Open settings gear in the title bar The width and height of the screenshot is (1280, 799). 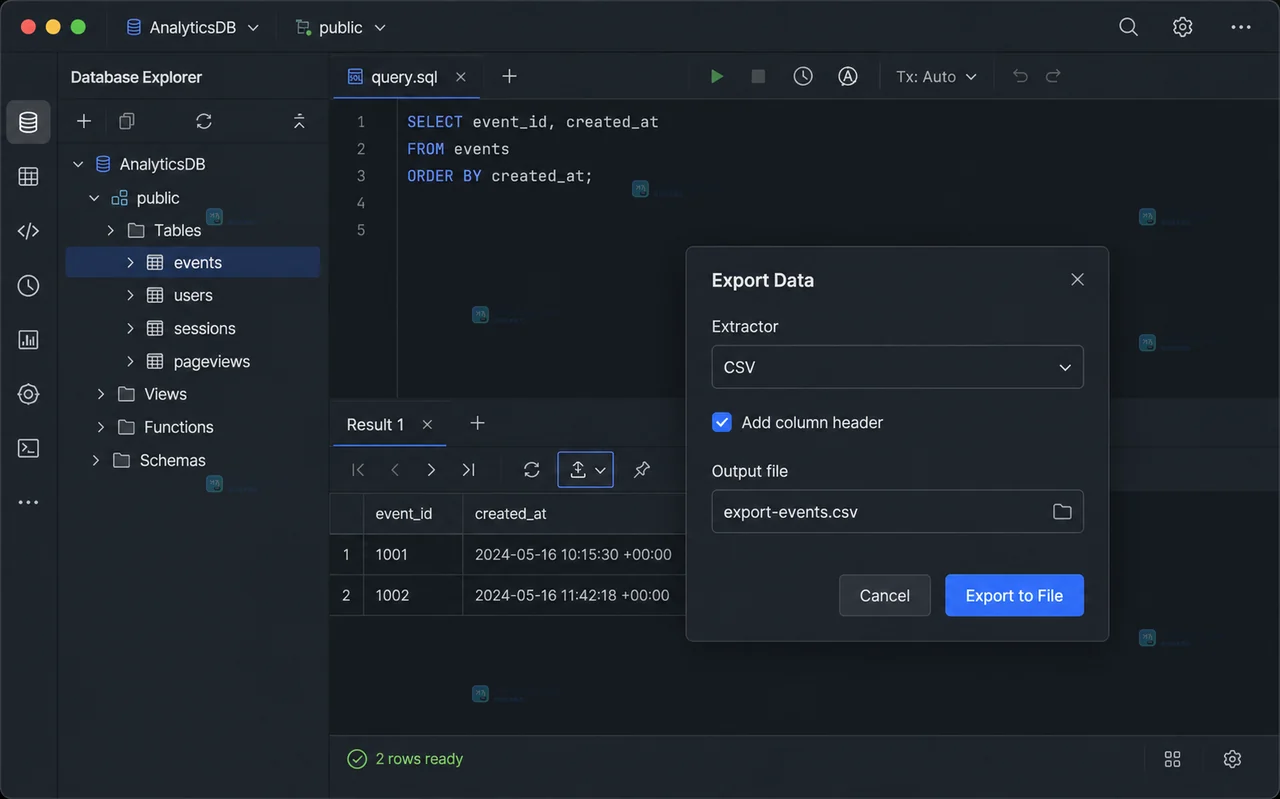tap(1183, 28)
